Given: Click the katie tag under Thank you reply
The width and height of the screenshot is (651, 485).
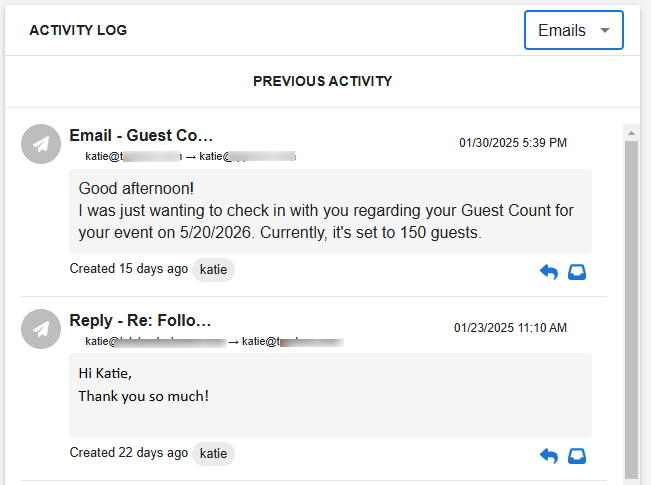Looking at the screenshot, I should click(x=213, y=454).
